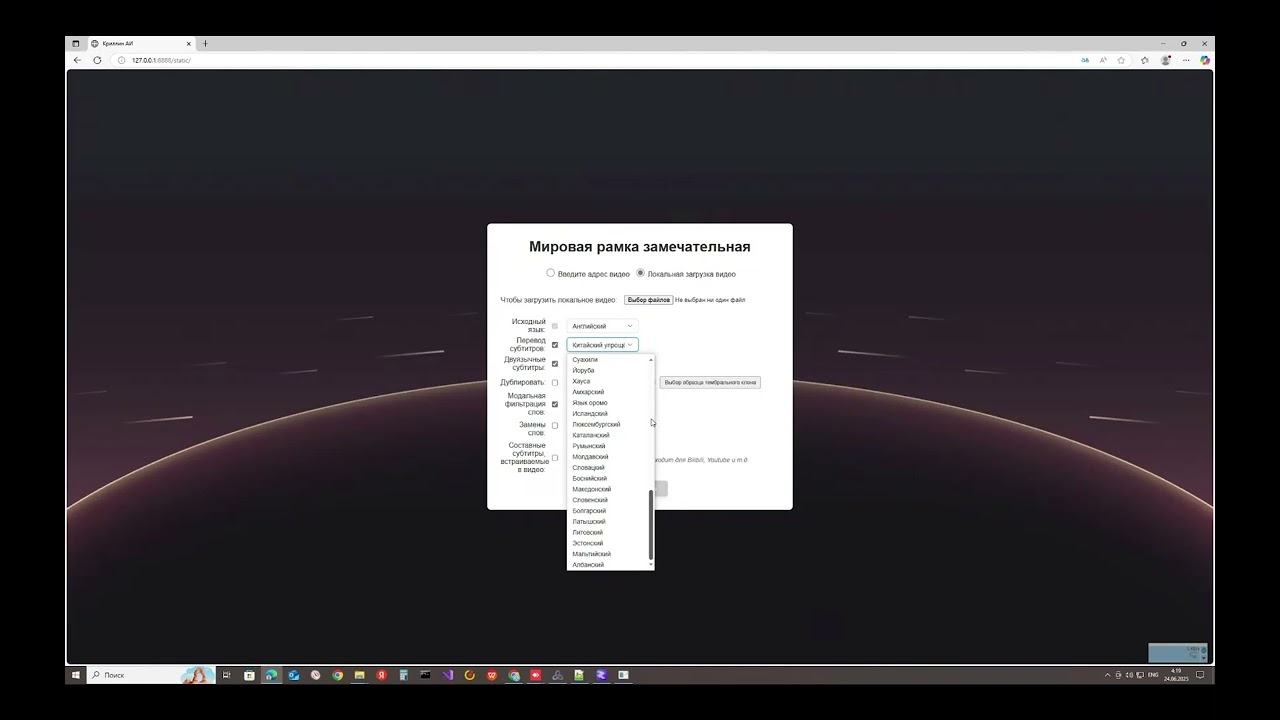Choose Македонский in the language list
1280x720 pixels.
click(x=608, y=489)
